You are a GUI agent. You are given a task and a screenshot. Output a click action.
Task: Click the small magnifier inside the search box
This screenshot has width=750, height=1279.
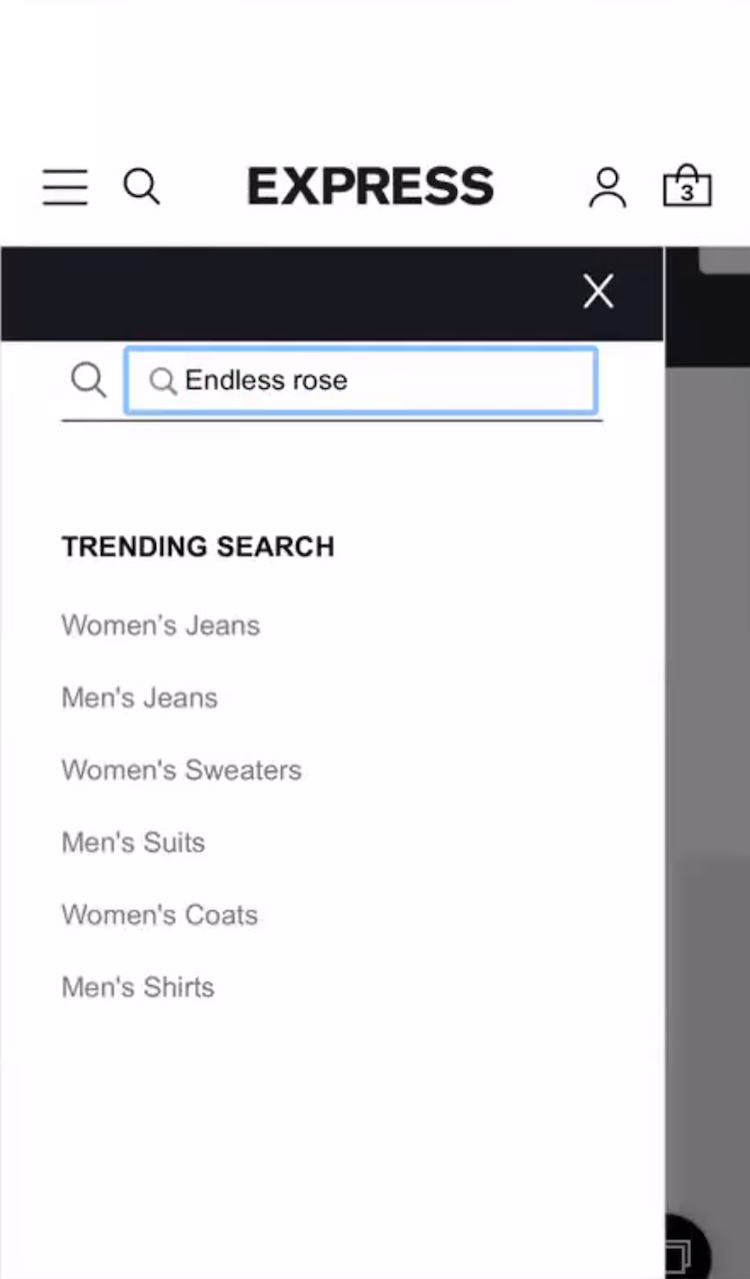(162, 381)
